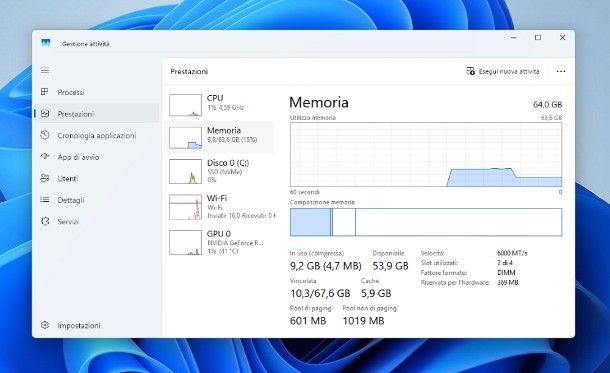
Task: Click the 10,3/67,6 GB Vincolata value
Action: 320,293
